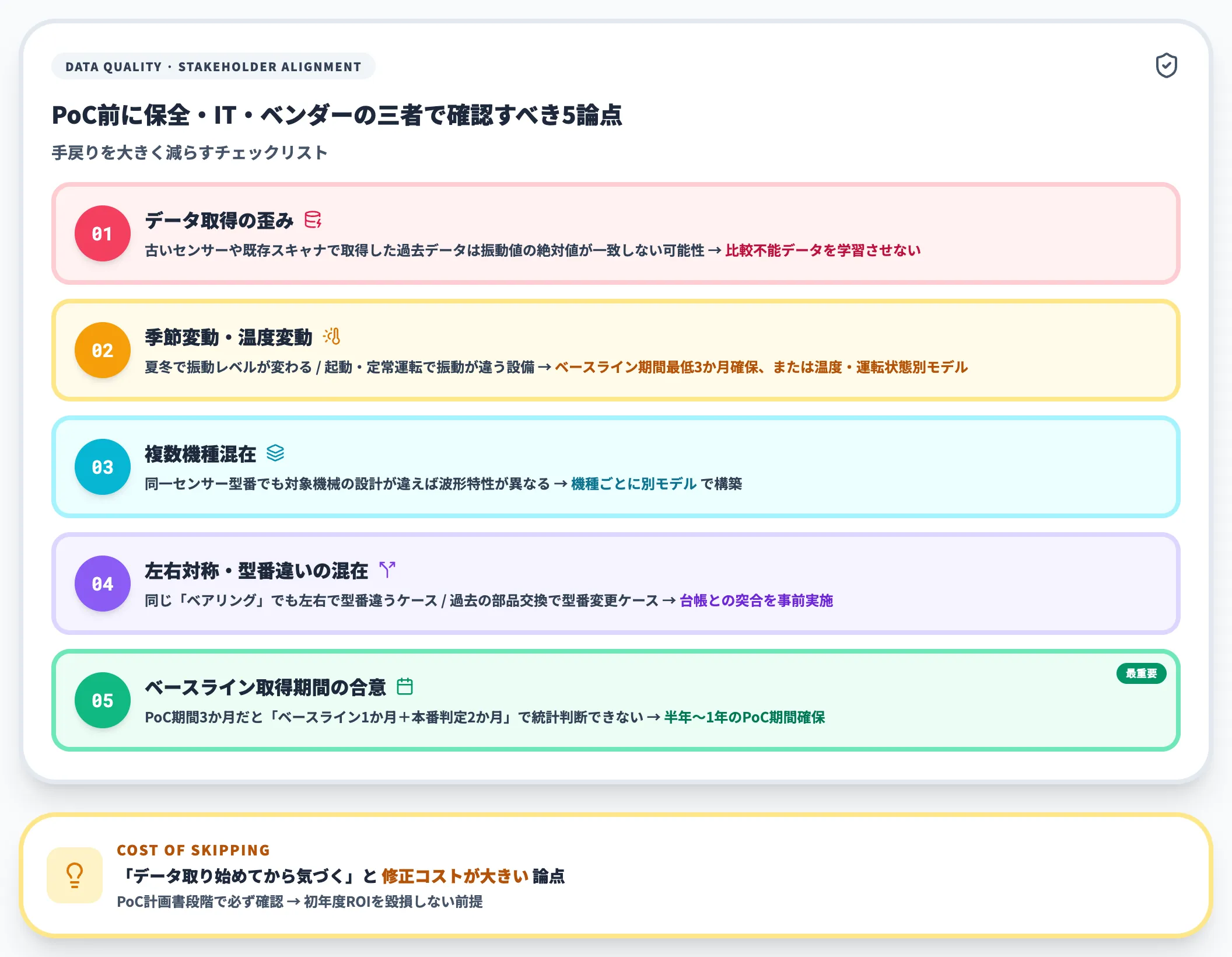Click the 最重要 badge on item 05
This screenshot has width=1232, height=957.
(1141, 673)
